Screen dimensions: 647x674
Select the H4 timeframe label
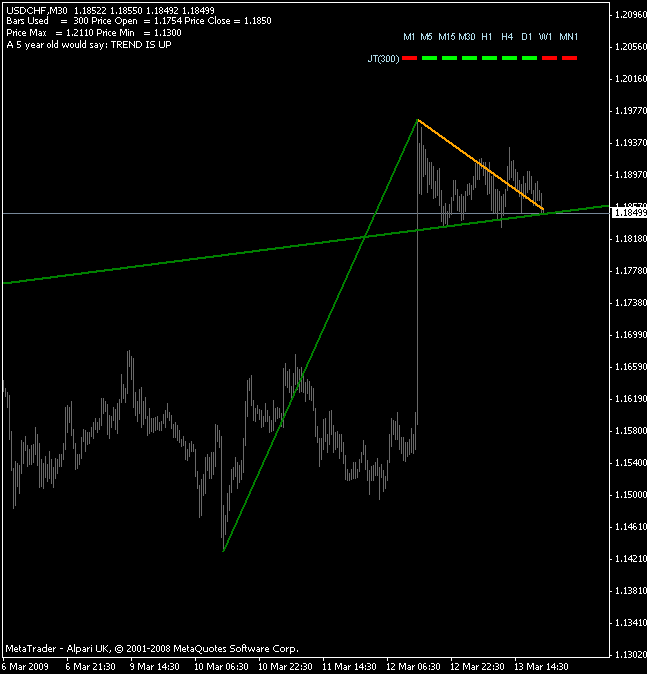[507, 37]
